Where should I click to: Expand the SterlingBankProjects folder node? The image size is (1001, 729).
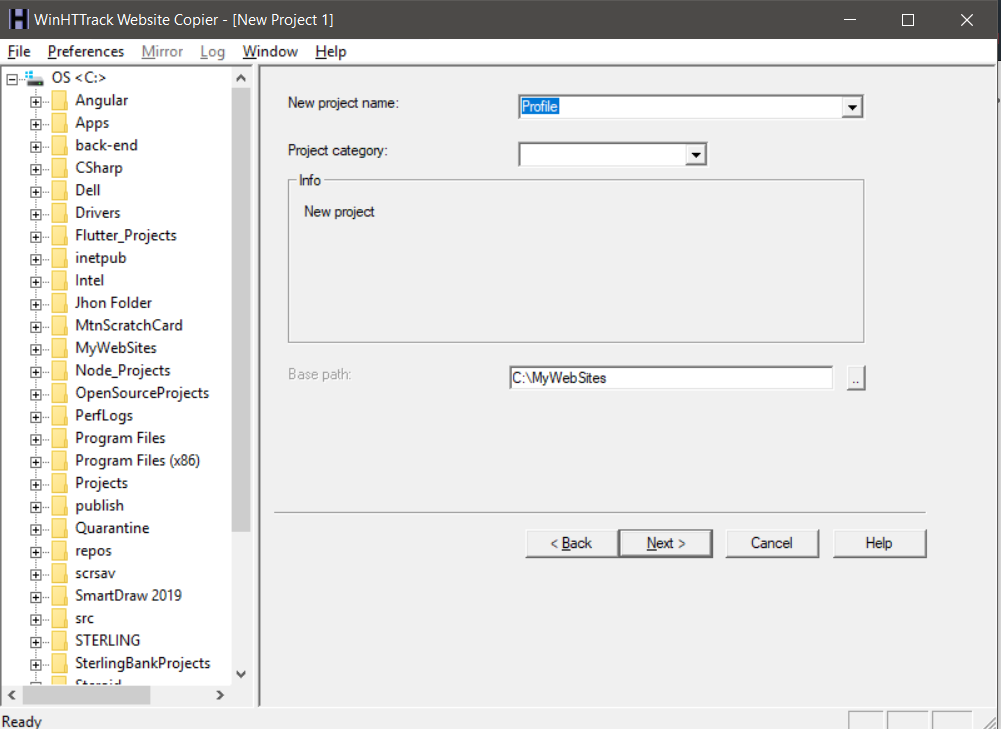tap(36, 665)
